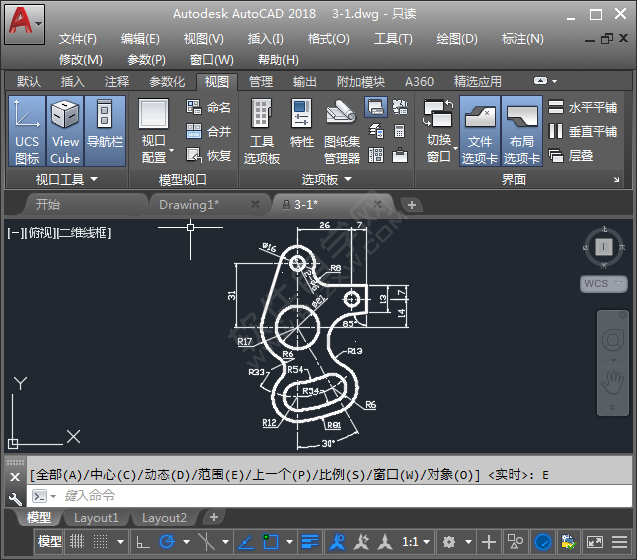The height and width of the screenshot is (560, 637).
Task: Toggle ortho mode in status bar
Action: 143,542
